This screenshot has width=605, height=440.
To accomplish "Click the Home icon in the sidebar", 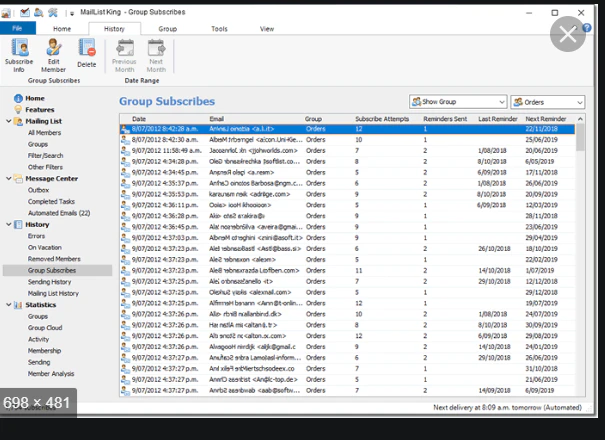I will [x=18, y=98].
